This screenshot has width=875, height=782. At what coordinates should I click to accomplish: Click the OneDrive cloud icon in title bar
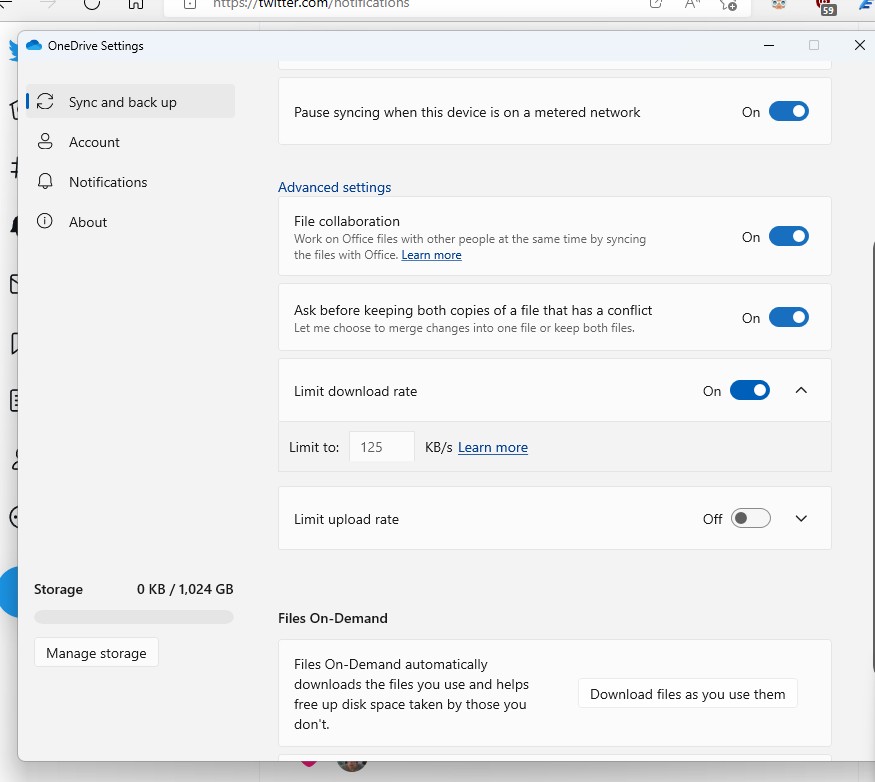click(34, 46)
